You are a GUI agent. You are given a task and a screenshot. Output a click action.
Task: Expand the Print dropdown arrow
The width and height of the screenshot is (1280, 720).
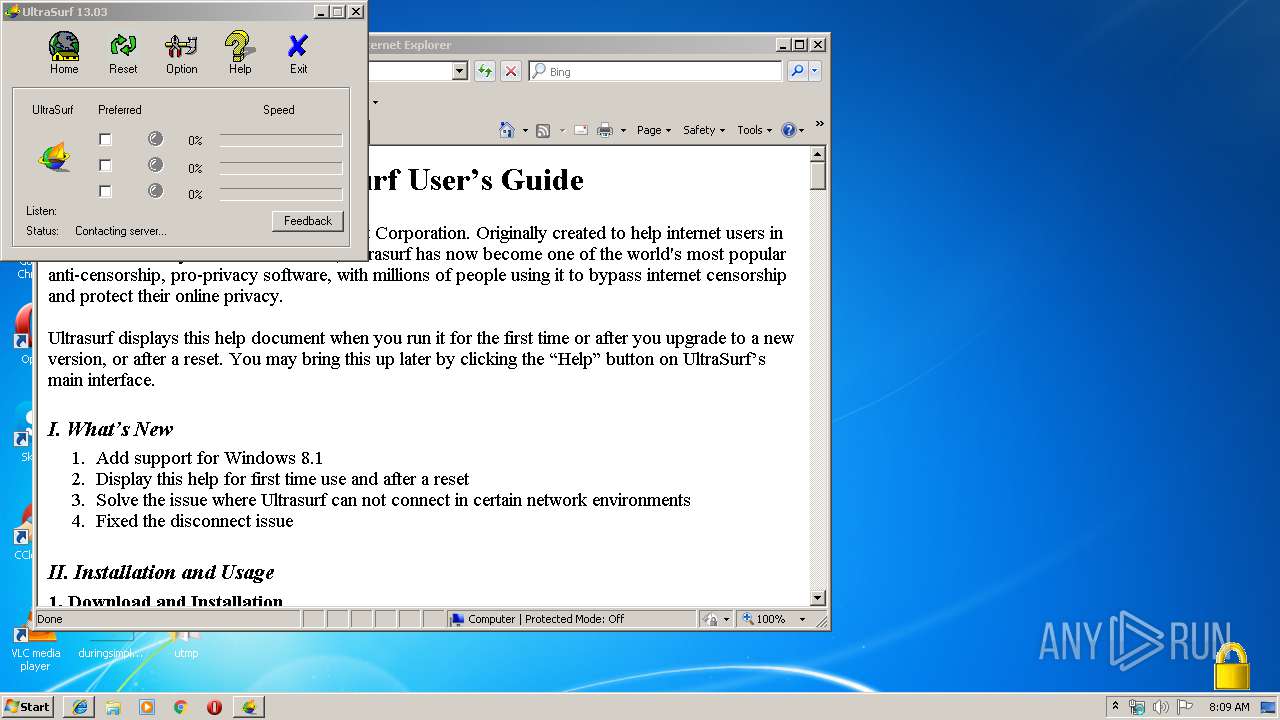623,130
